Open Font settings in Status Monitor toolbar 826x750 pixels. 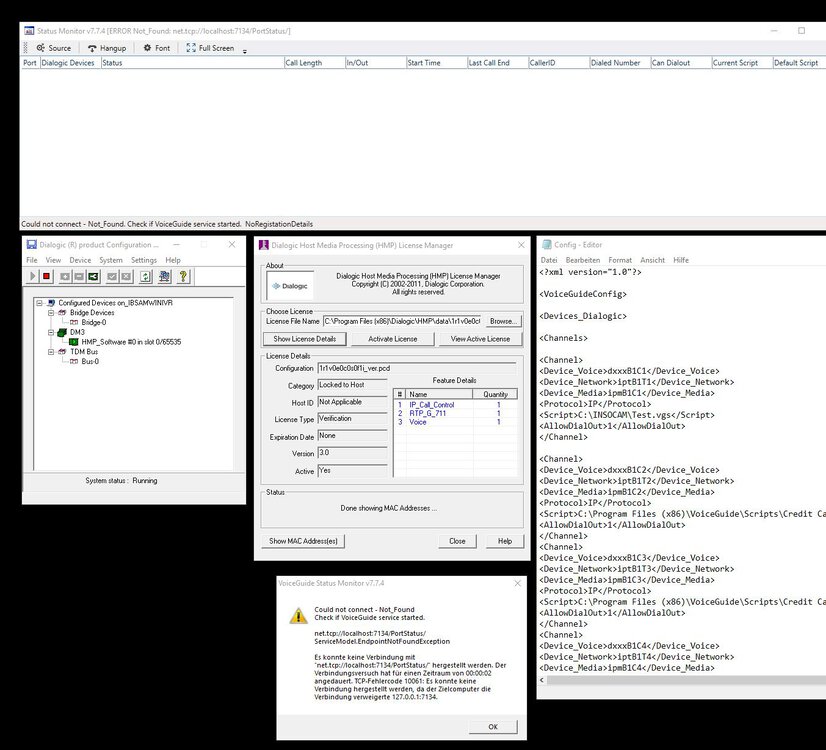coord(156,48)
